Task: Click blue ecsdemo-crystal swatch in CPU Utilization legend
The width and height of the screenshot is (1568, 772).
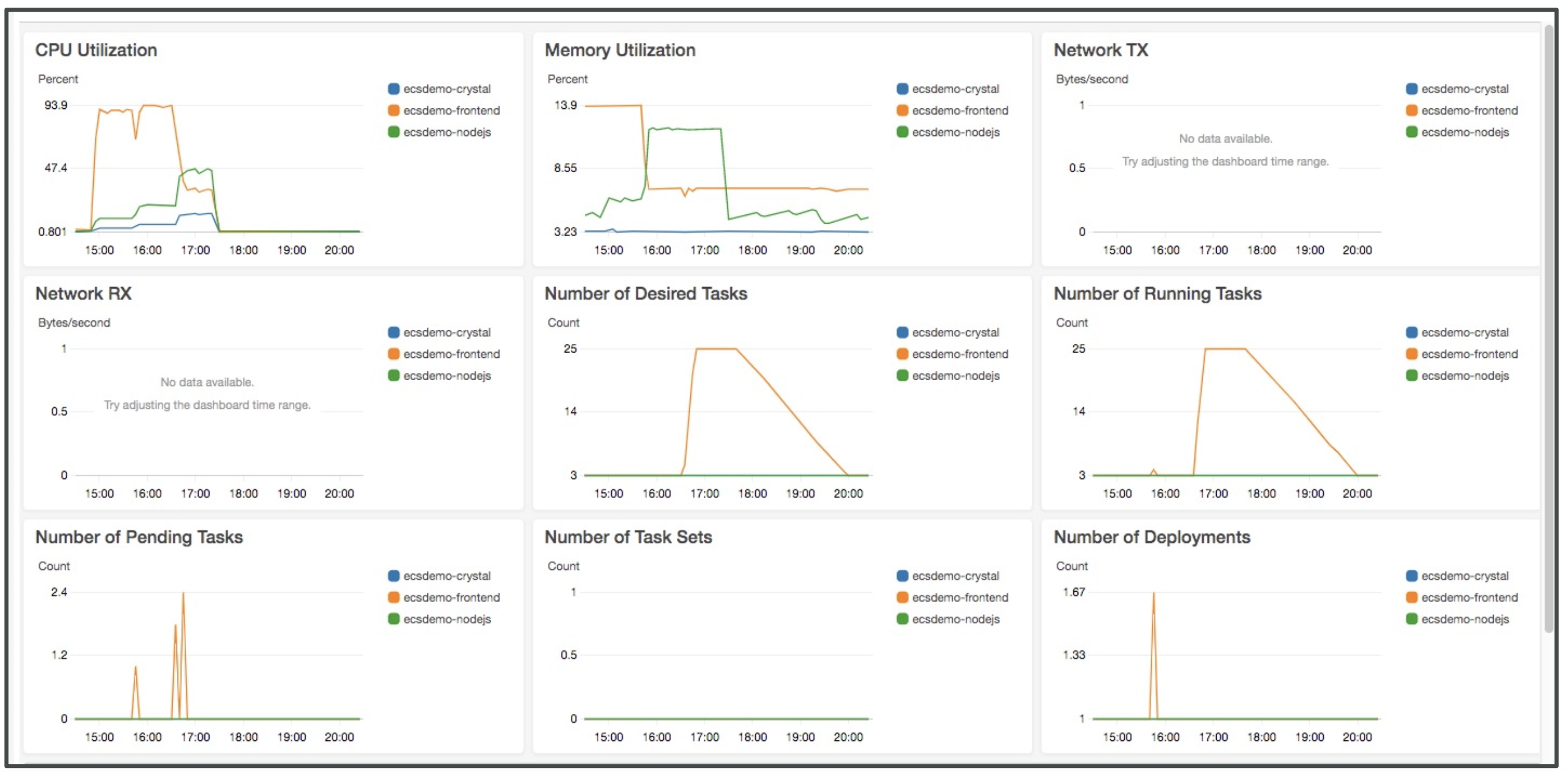Action: click(x=393, y=89)
